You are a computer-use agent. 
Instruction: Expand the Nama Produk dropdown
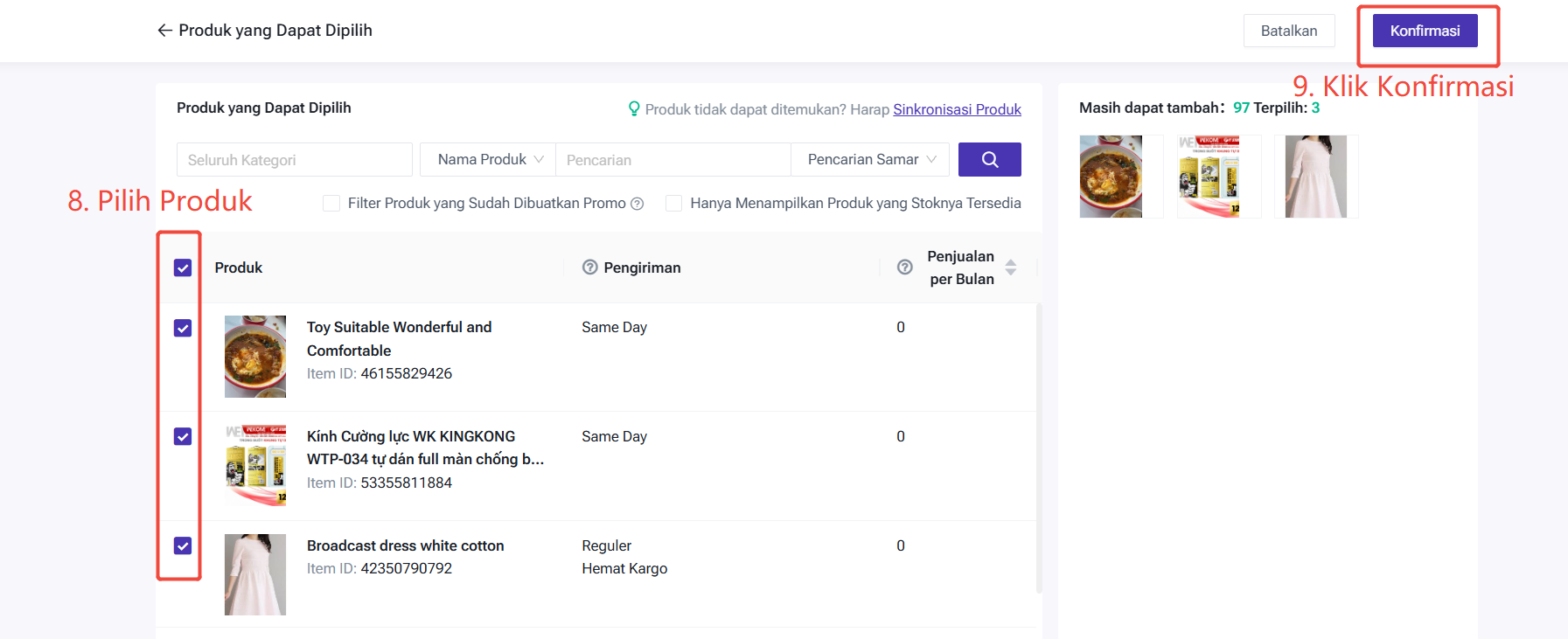488,160
